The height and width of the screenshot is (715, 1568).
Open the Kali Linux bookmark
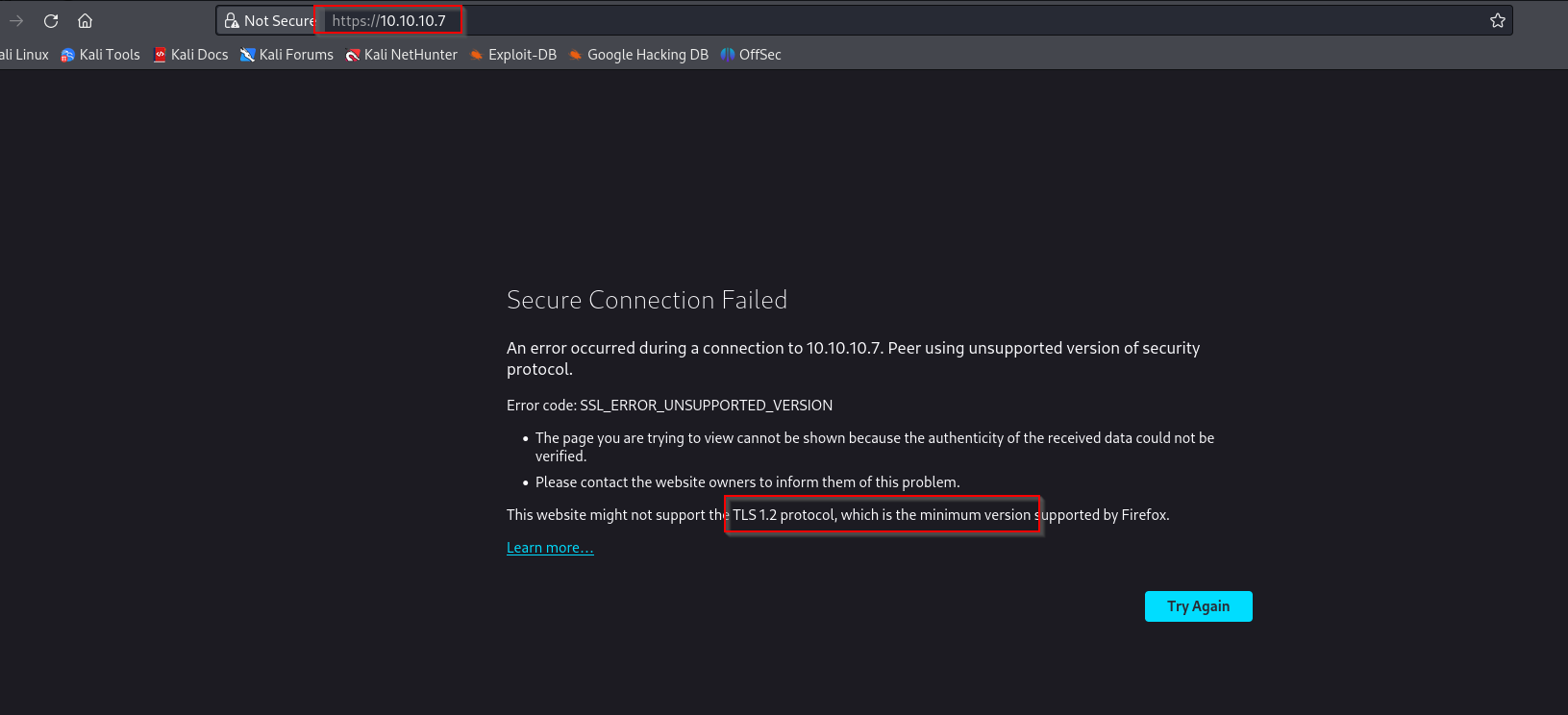coord(25,55)
